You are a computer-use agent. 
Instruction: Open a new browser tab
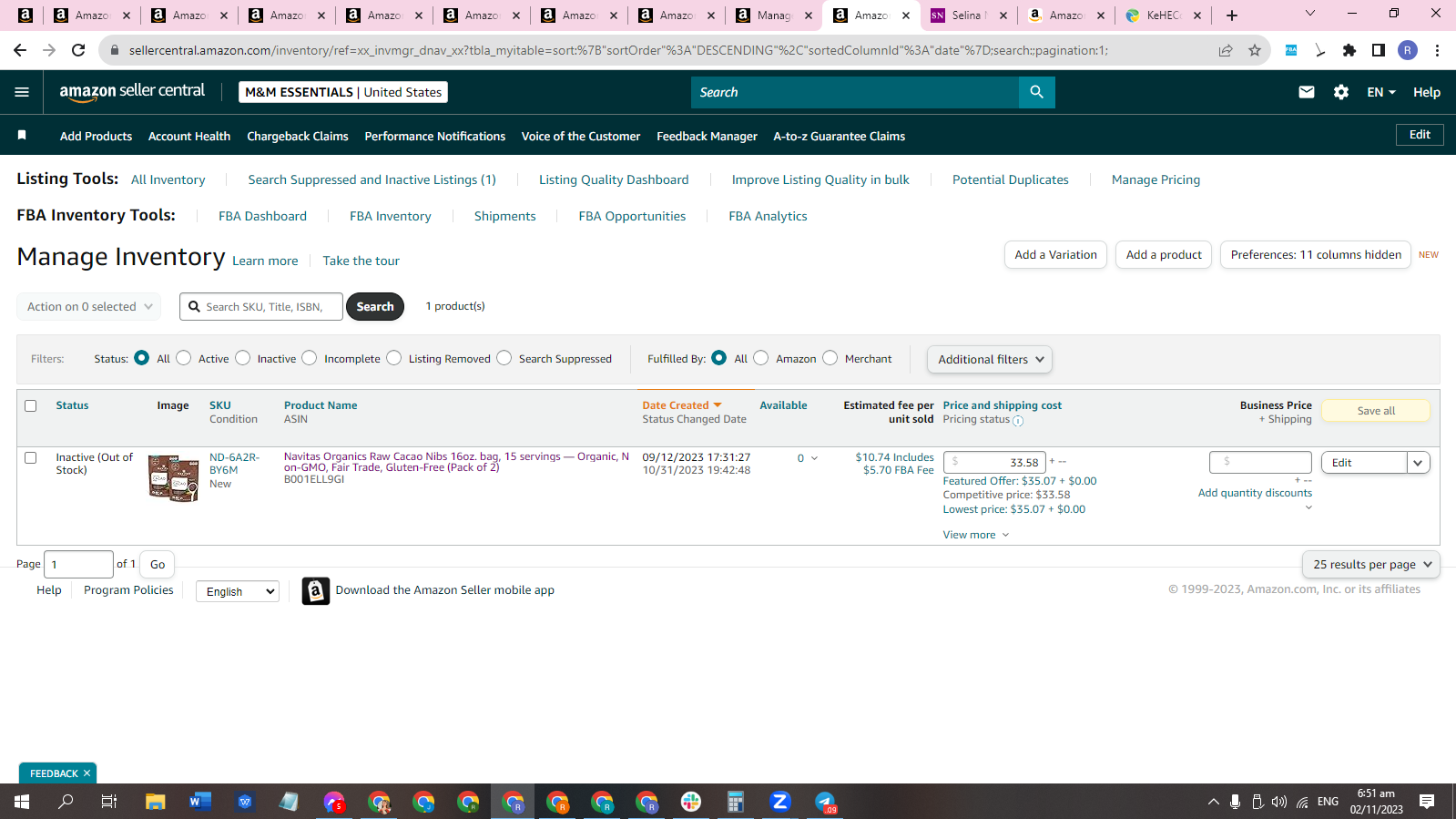tap(1232, 15)
